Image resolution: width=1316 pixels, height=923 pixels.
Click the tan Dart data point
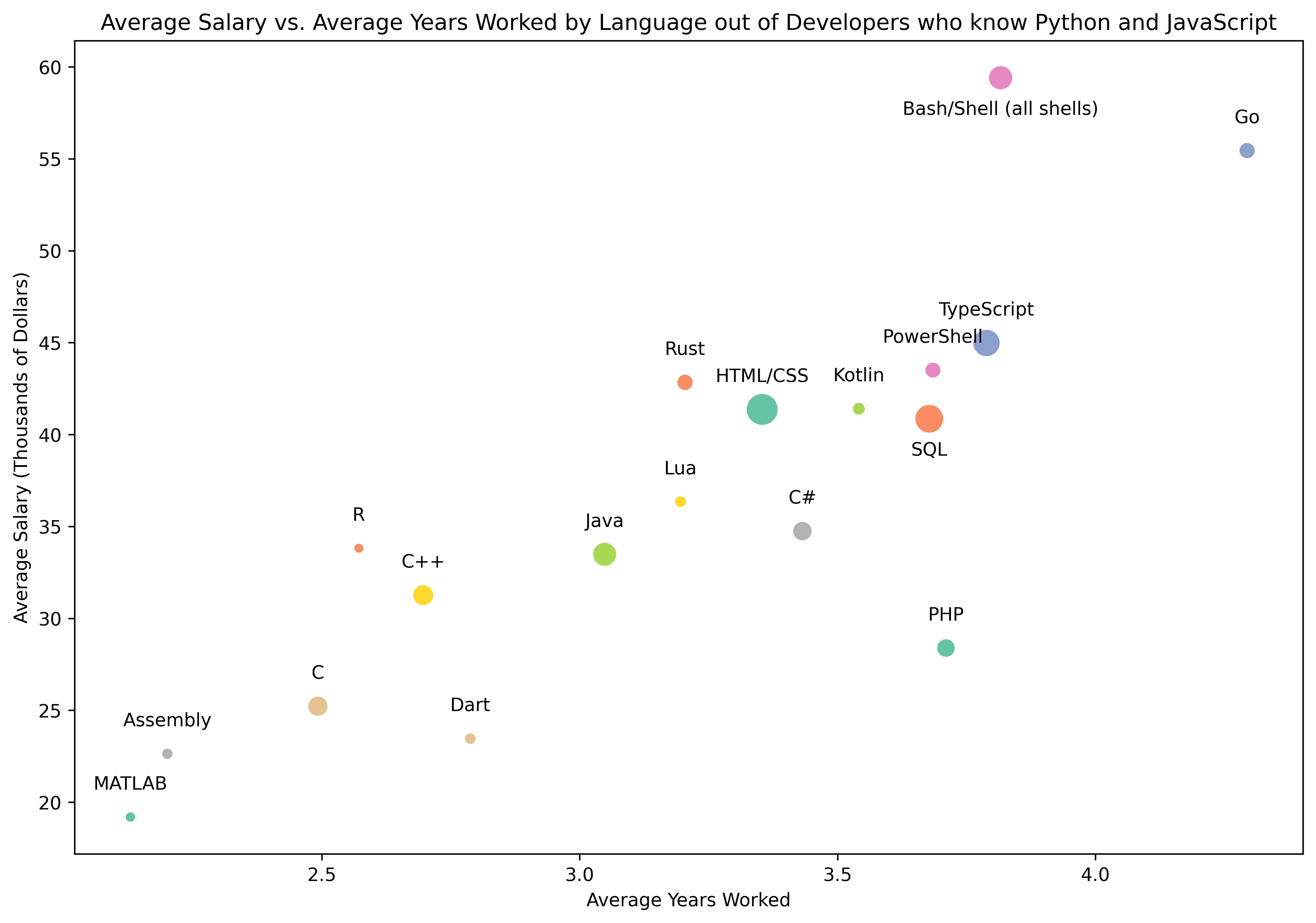[x=470, y=739]
